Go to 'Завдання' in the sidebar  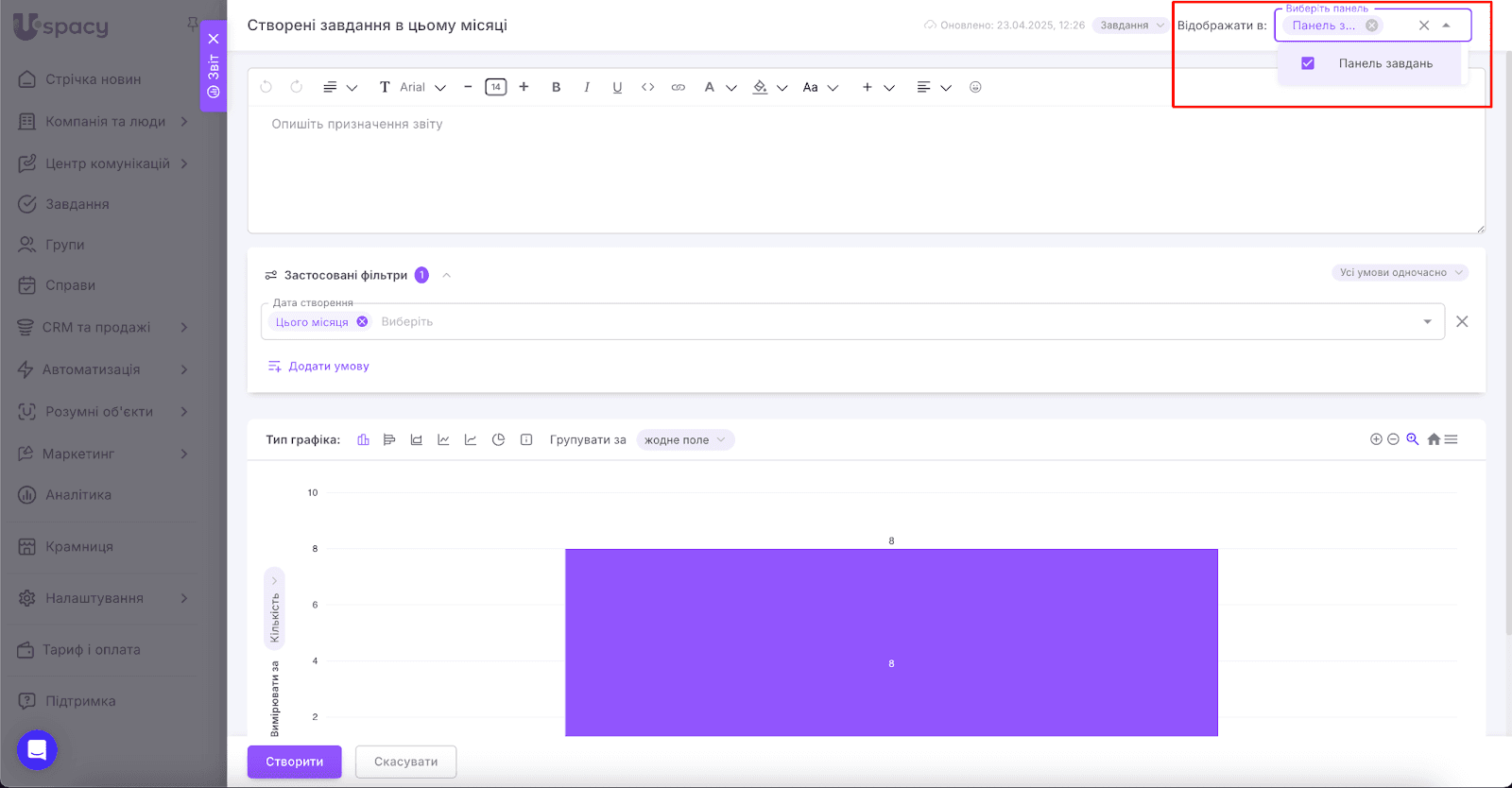point(77,204)
